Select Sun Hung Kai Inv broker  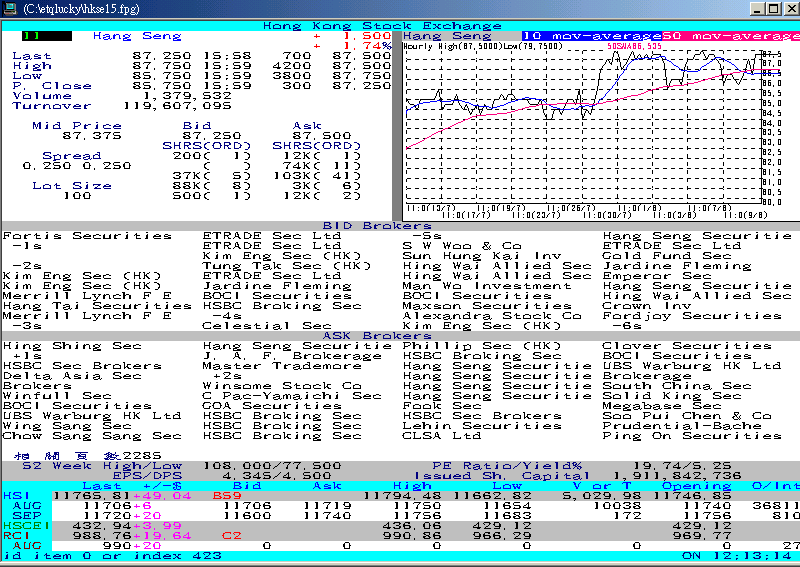coord(482,256)
